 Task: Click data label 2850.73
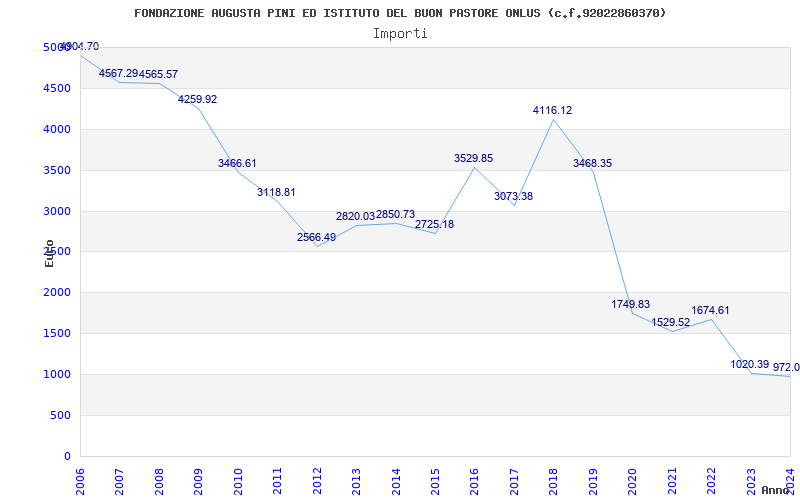coord(395,214)
